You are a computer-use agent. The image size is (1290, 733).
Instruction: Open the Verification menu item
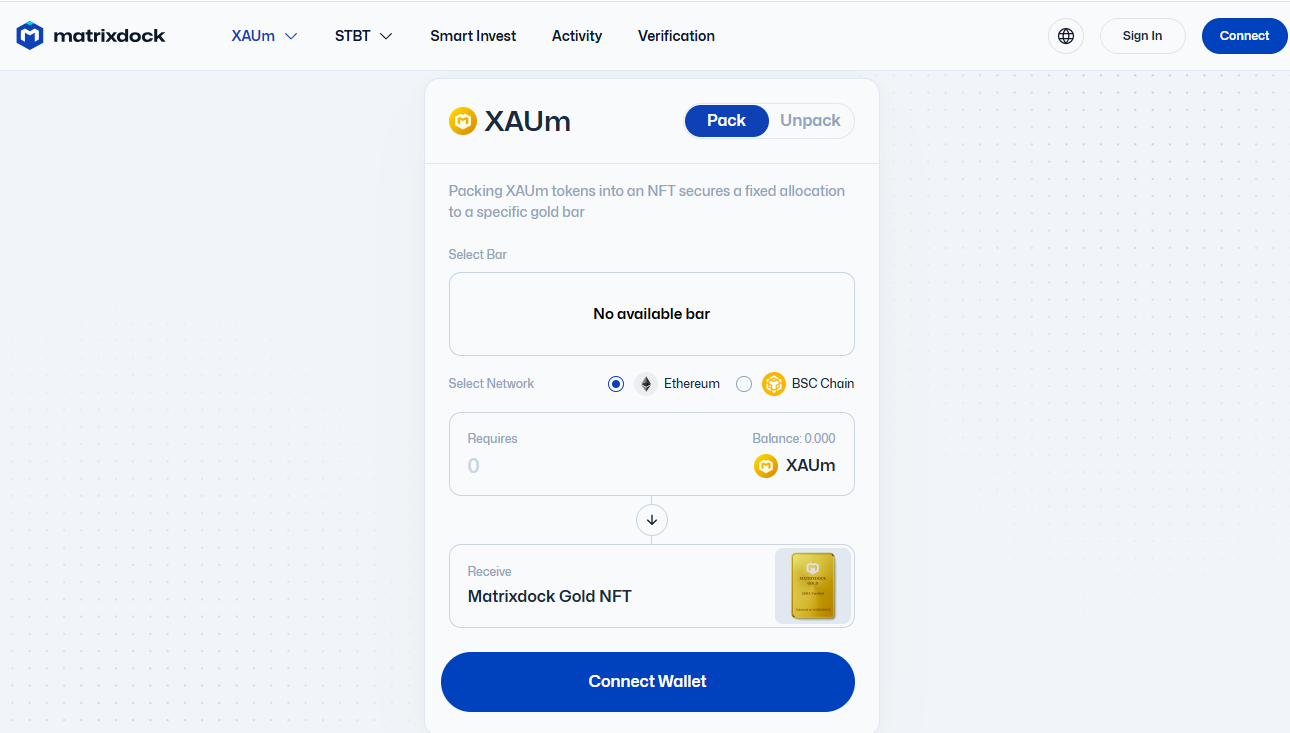coord(676,36)
